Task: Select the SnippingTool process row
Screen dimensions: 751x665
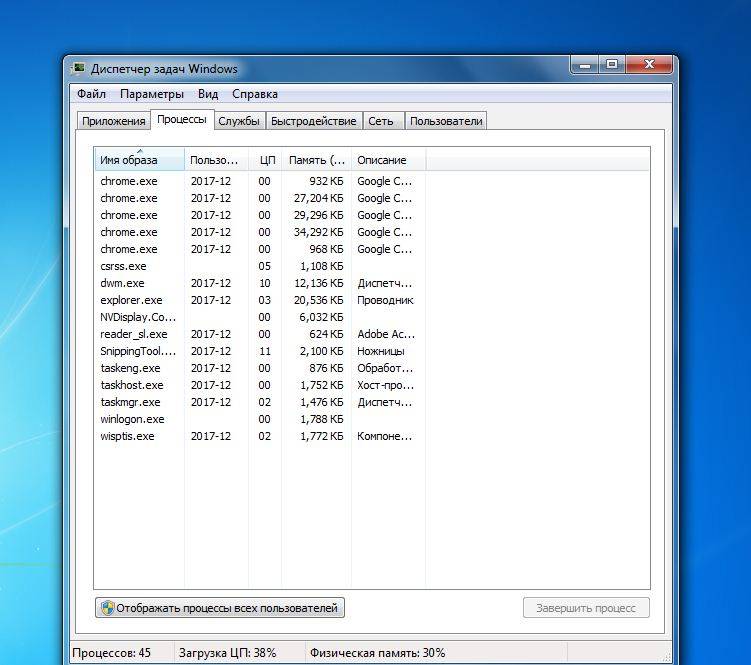Action: [138, 351]
